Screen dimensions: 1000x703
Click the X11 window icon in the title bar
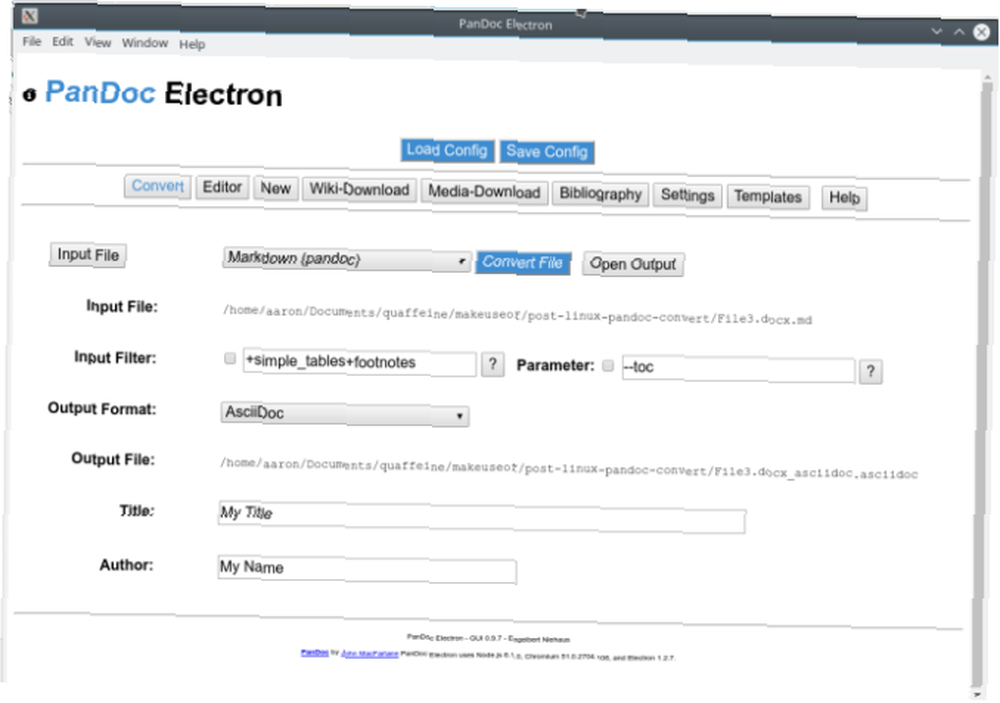click(29, 15)
